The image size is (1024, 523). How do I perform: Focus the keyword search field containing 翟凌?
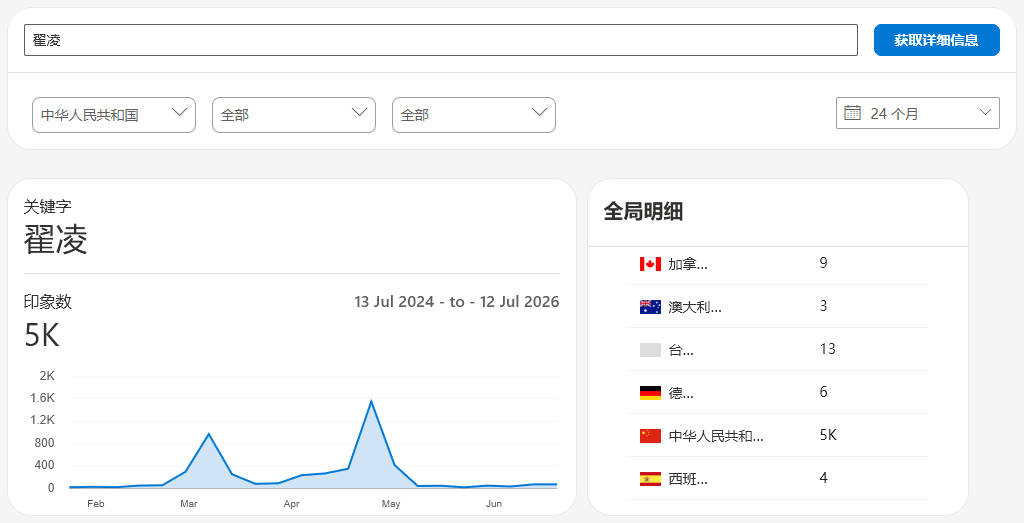[x=441, y=40]
